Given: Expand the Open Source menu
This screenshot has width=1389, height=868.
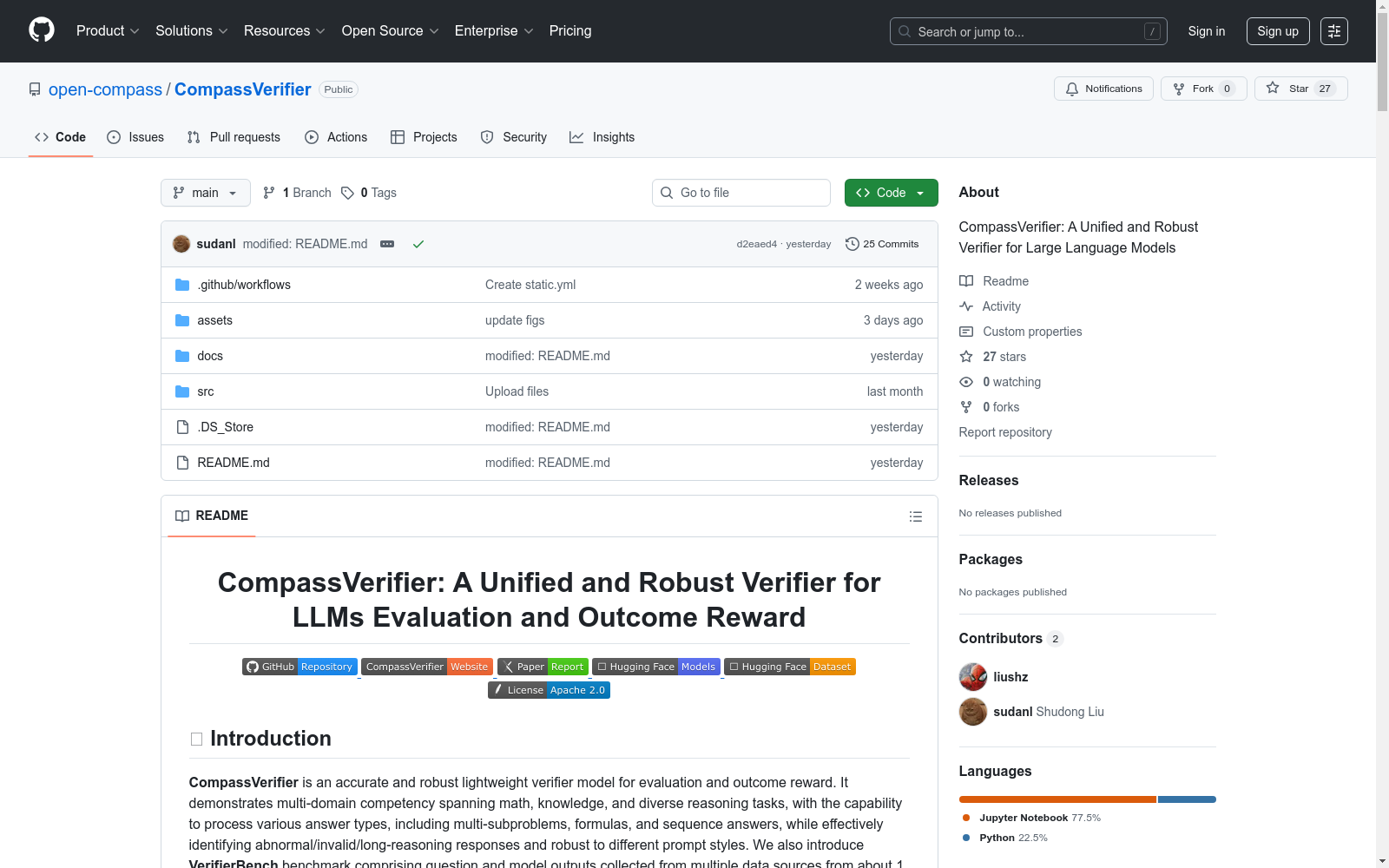Looking at the screenshot, I should (391, 31).
